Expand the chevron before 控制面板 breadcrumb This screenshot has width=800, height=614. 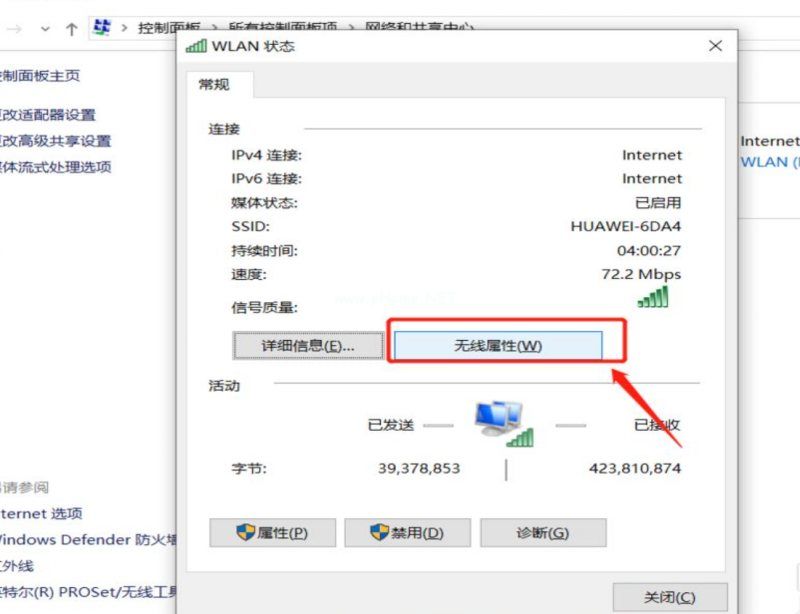click(124, 28)
